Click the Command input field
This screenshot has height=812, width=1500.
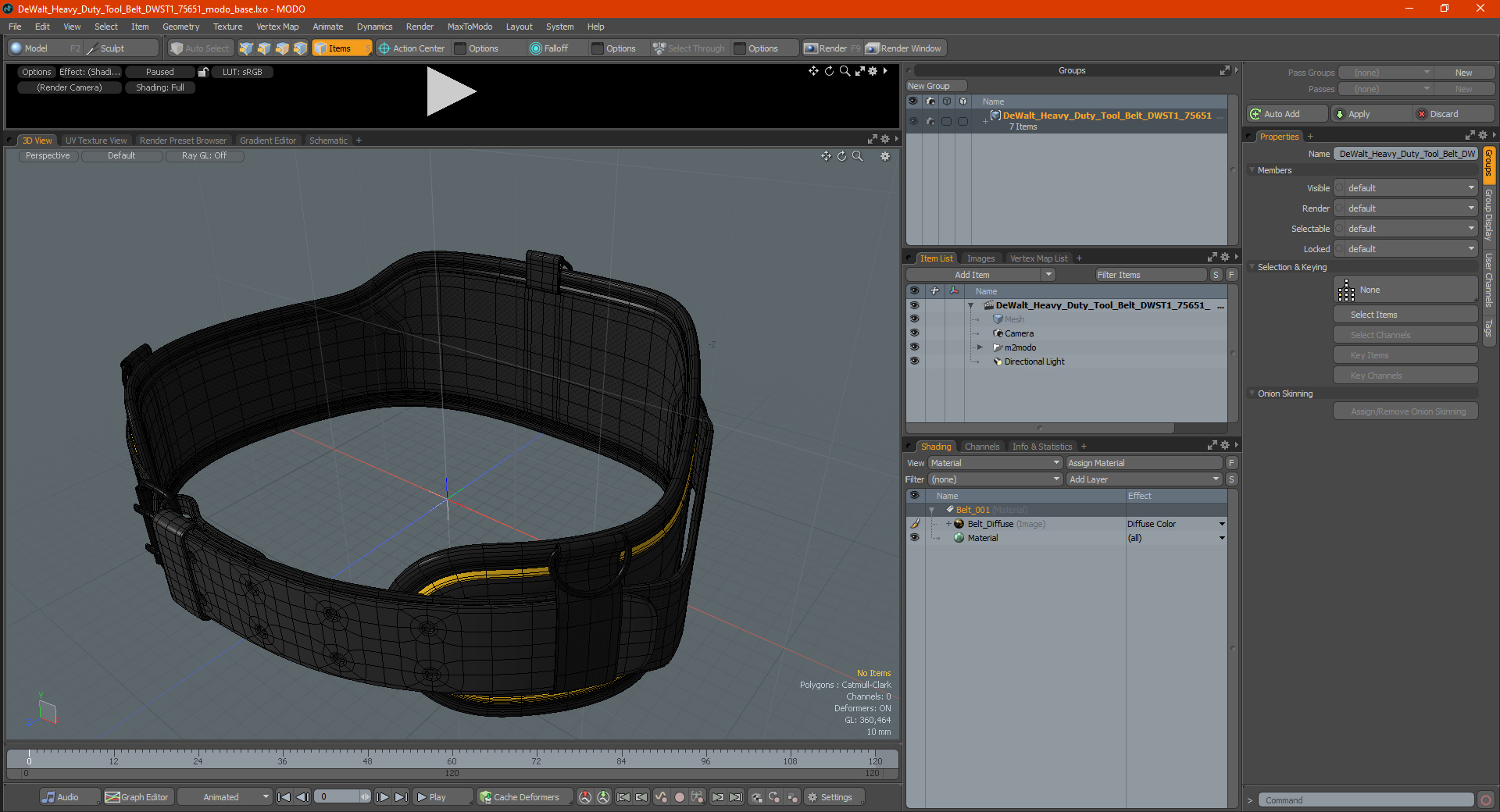pyautogui.click(x=1366, y=800)
